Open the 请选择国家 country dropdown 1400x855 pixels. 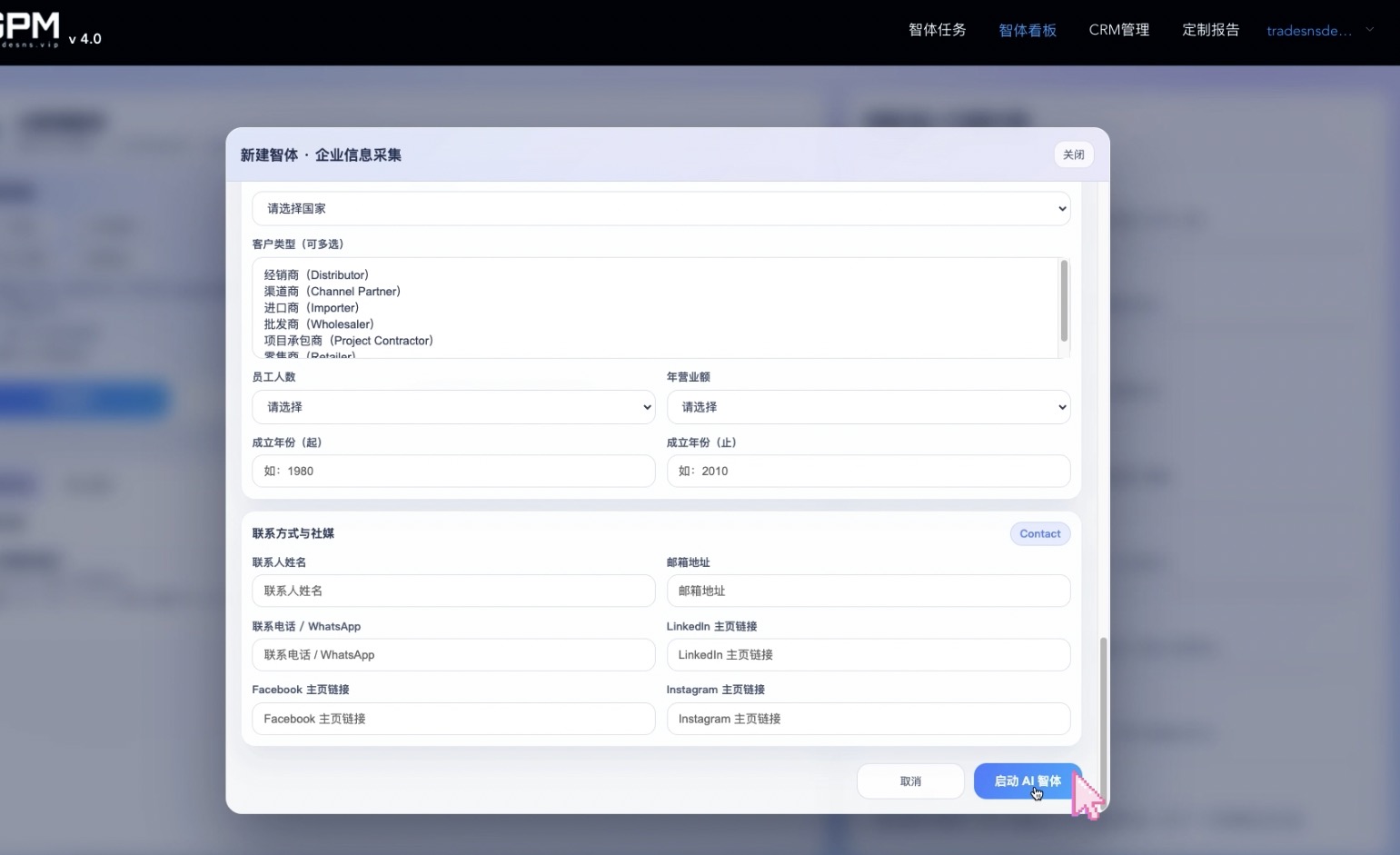660,209
